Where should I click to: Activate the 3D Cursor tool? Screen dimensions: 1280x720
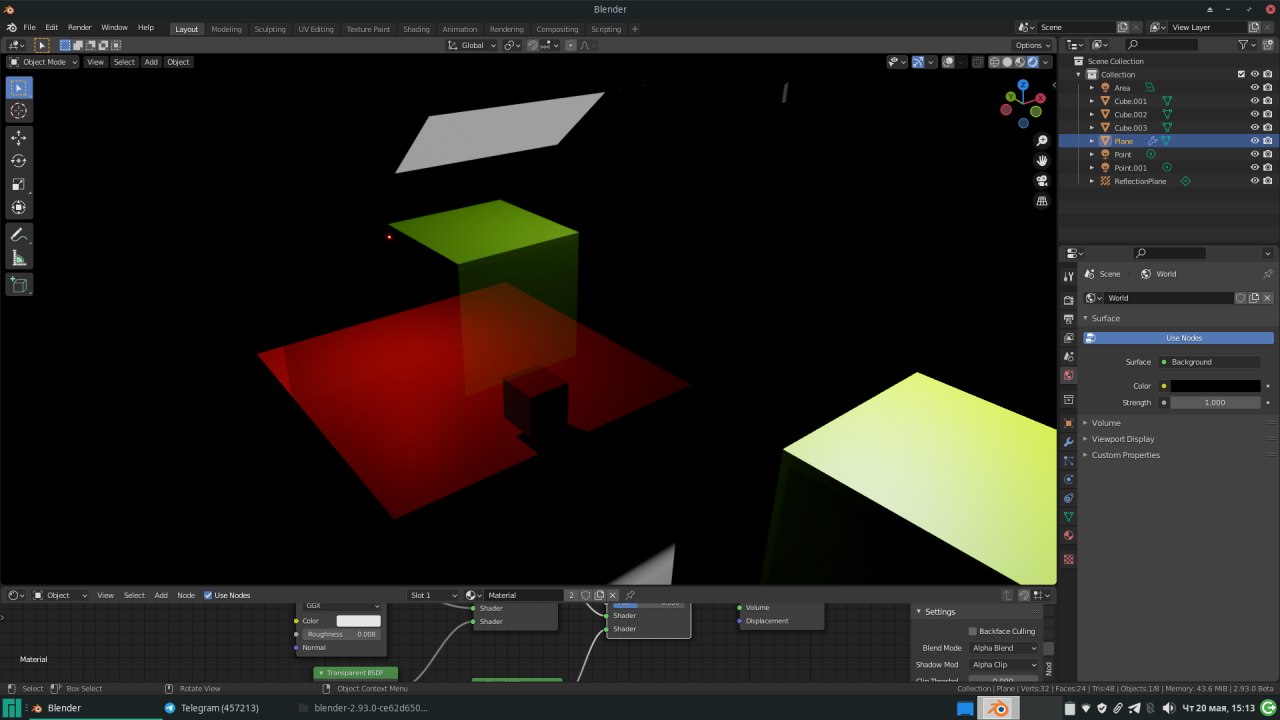tap(19, 111)
